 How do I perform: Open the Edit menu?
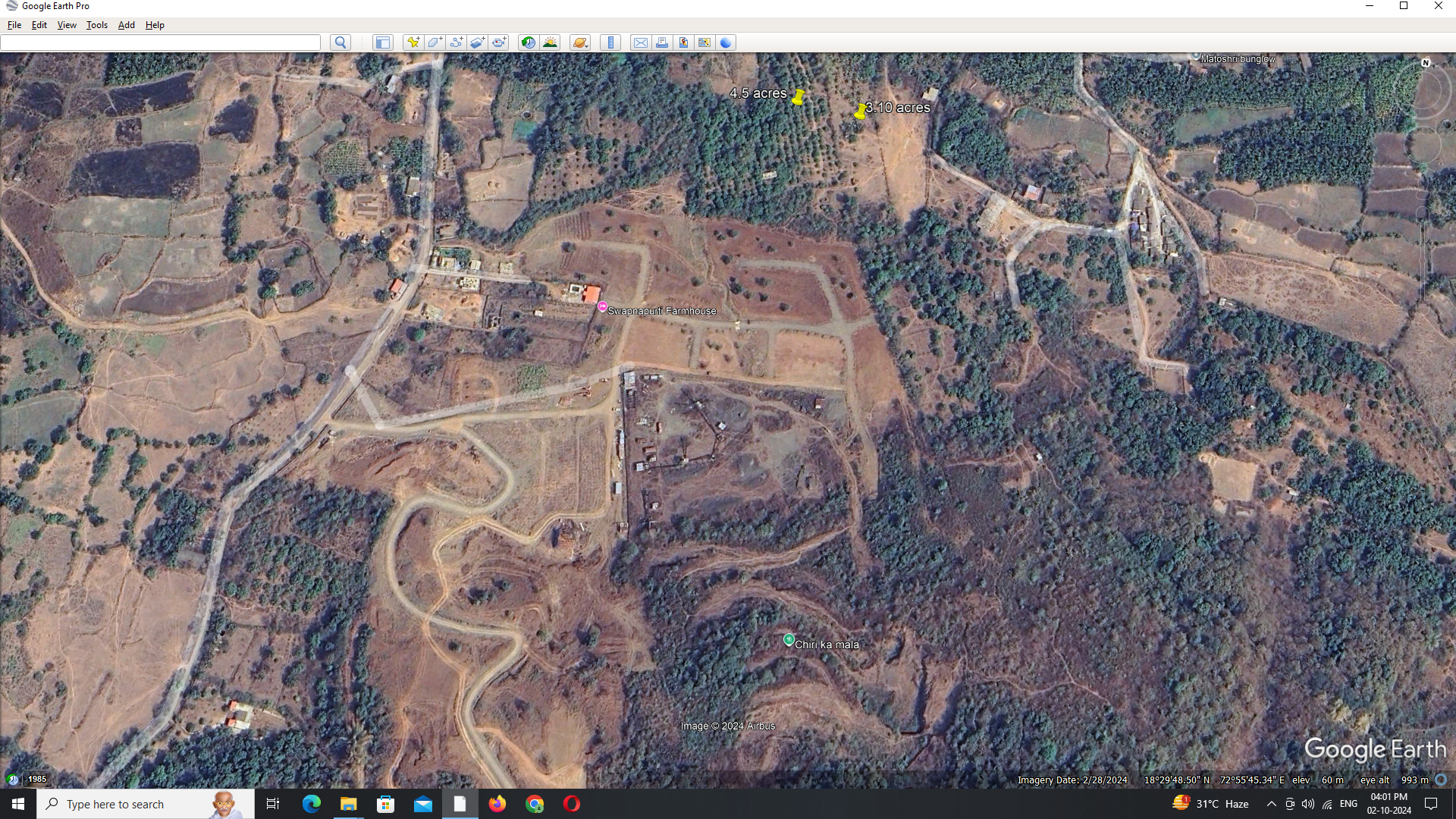[39, 25]
